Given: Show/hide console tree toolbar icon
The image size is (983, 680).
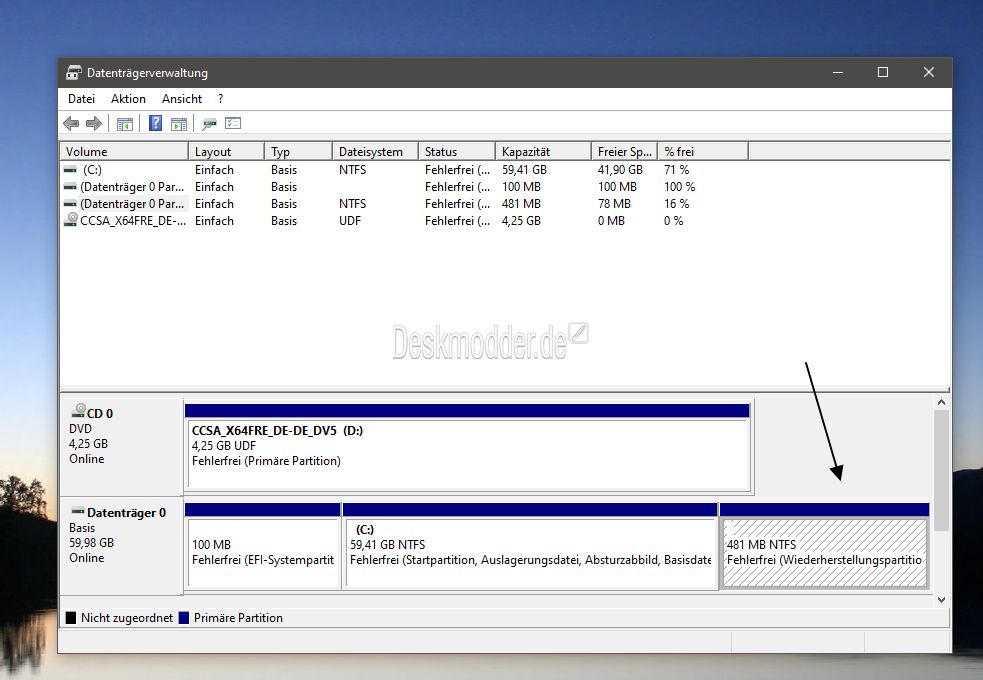Looking at the screenshot, I should 125,123.
